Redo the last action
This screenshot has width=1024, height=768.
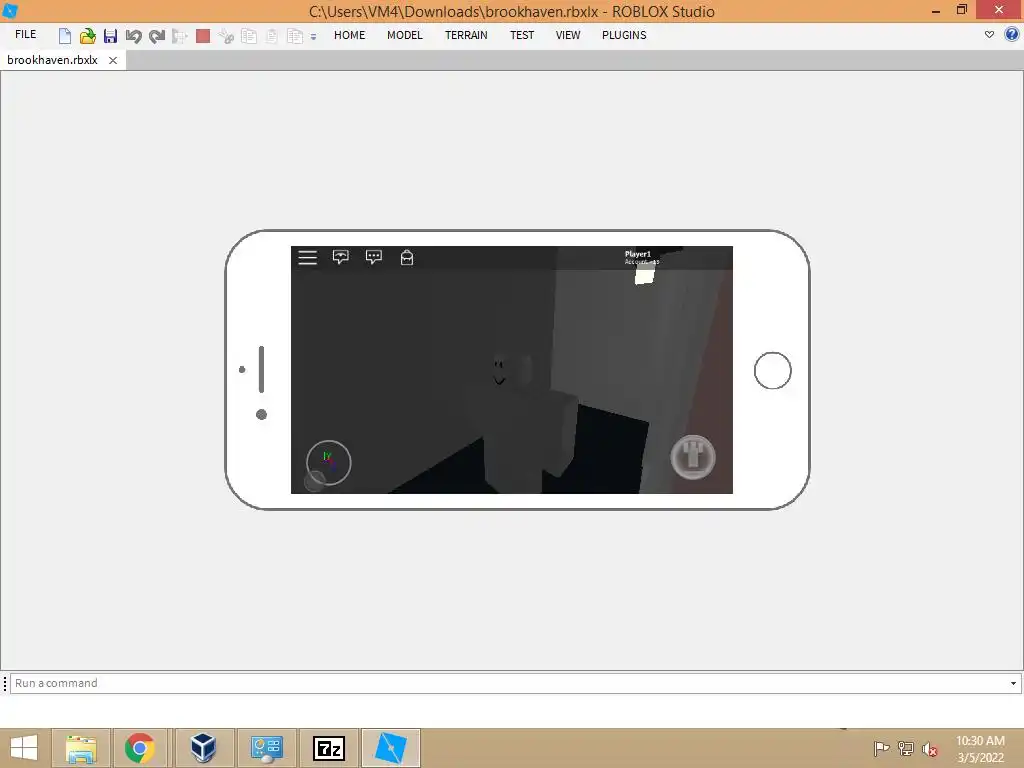coord(157,36)
